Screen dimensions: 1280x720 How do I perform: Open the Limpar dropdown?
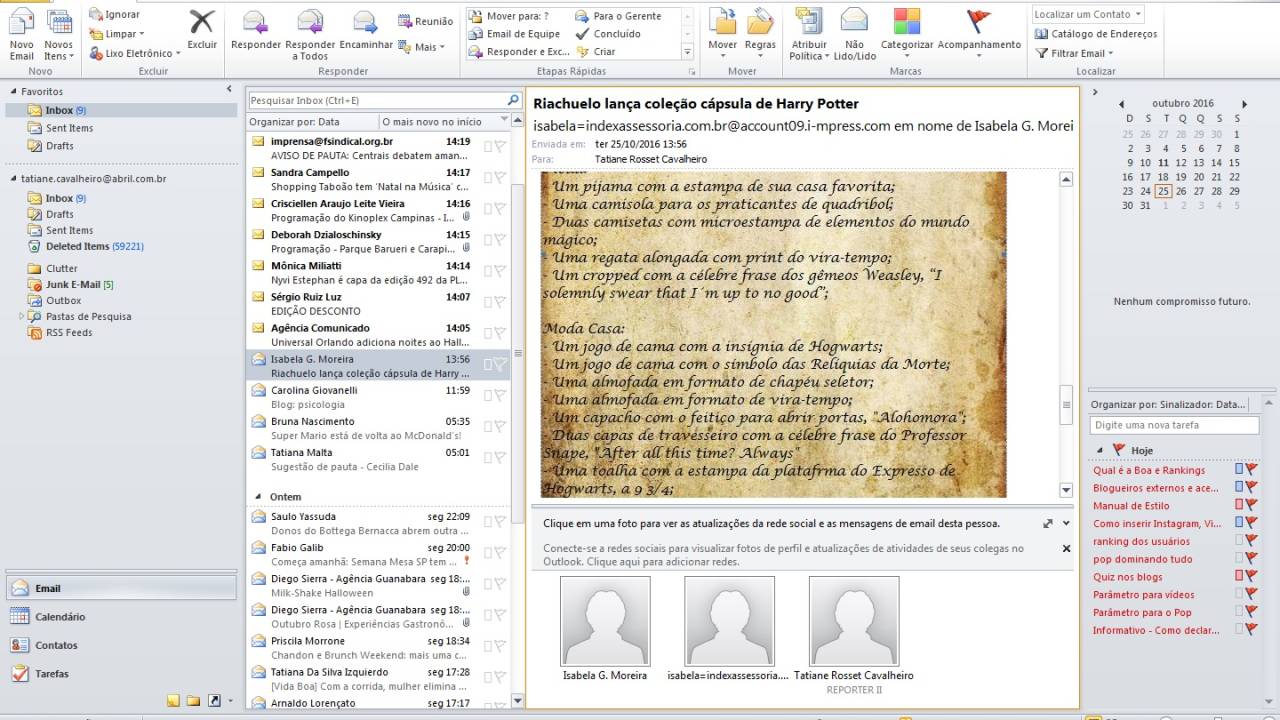pos(118,34)
